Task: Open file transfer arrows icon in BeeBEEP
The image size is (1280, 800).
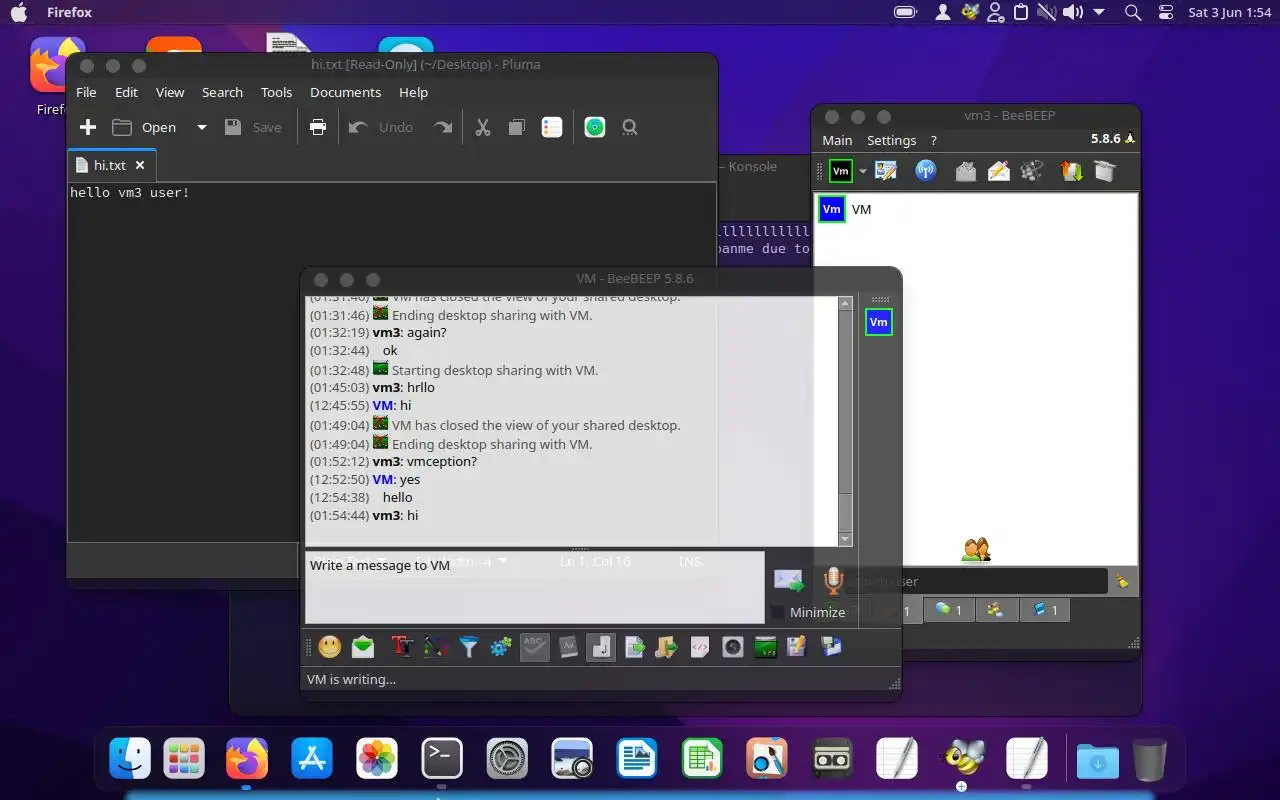Action: pos(1072,171)
